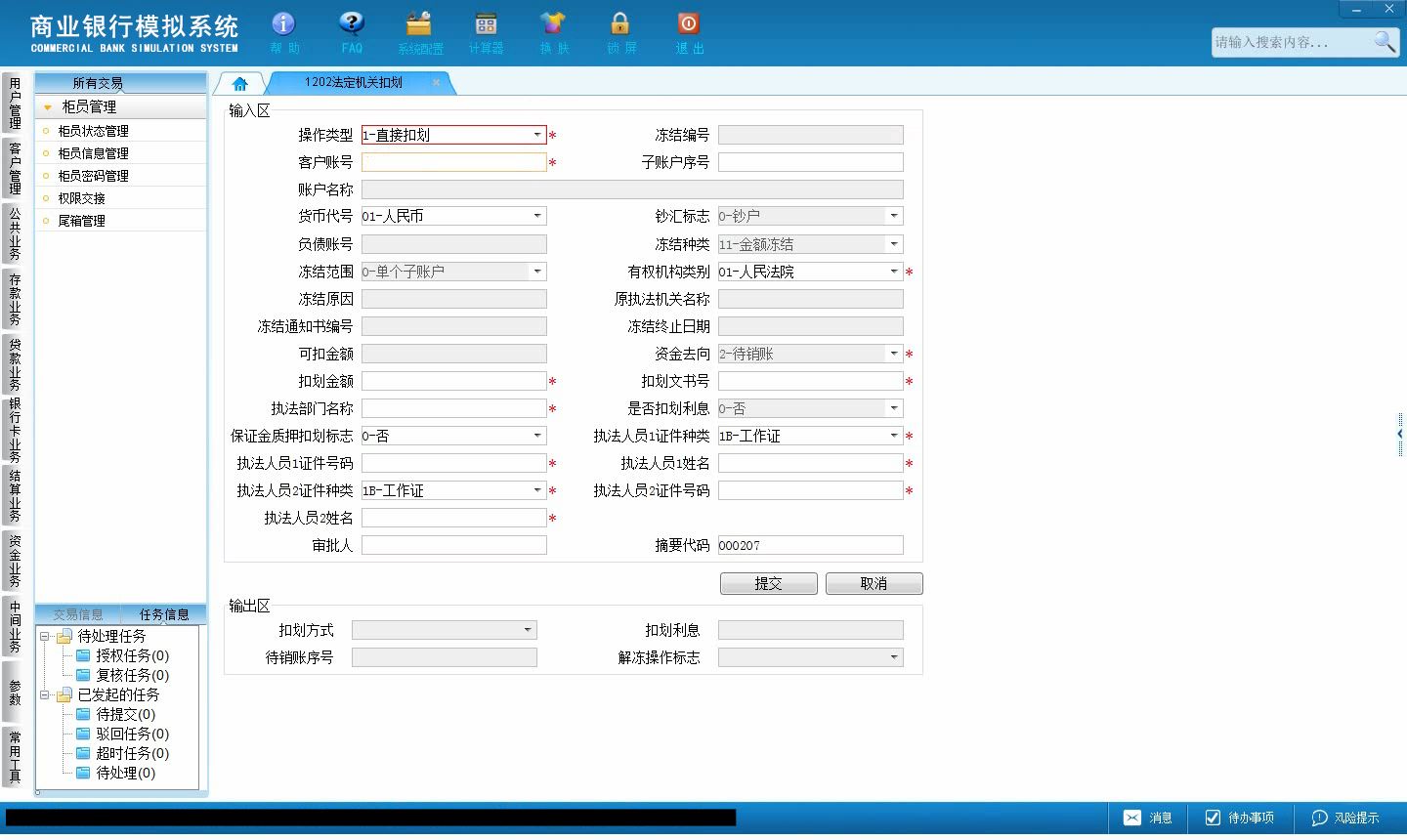The image size is (1407, 840).
Task: Switch to the 交易信息 tab
Action: click(78, 614)
